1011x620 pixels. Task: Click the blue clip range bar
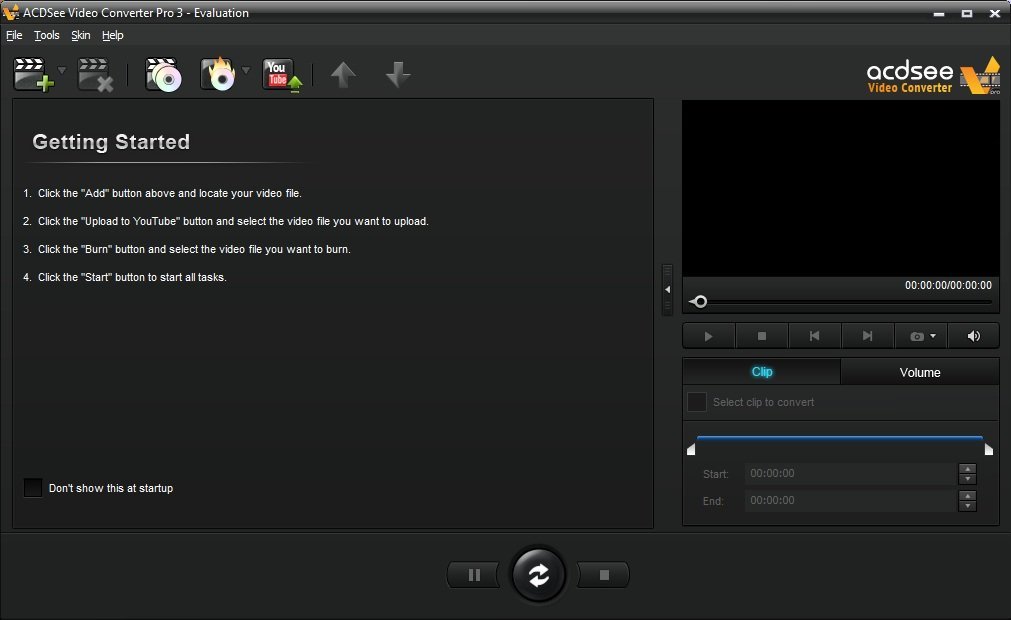pyautogui.click(x=839, y=438)
